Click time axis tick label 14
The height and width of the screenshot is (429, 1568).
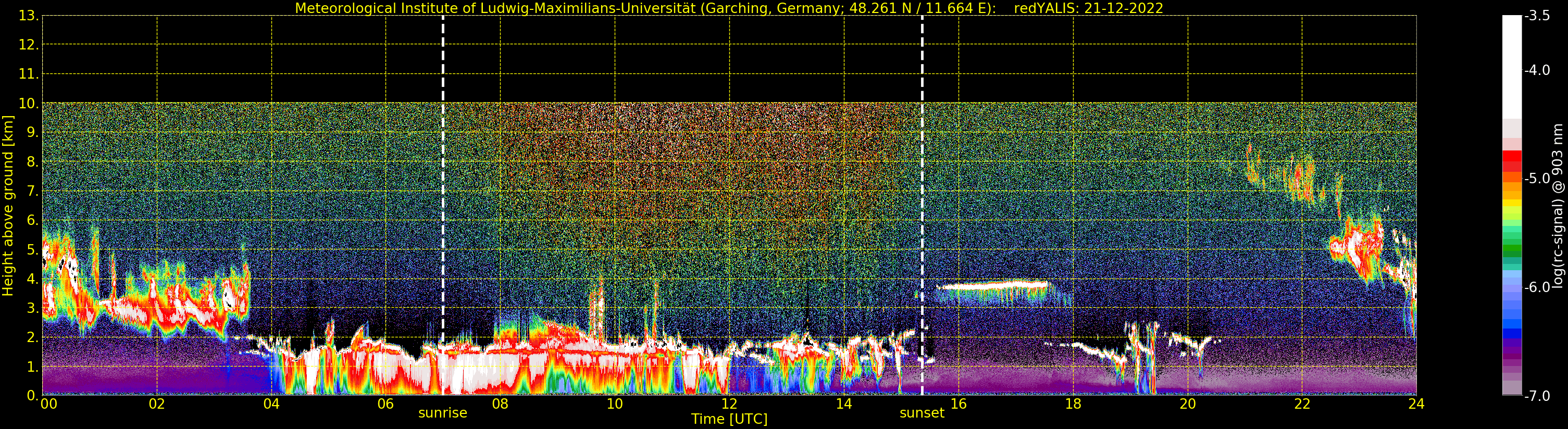pos(844,404)
